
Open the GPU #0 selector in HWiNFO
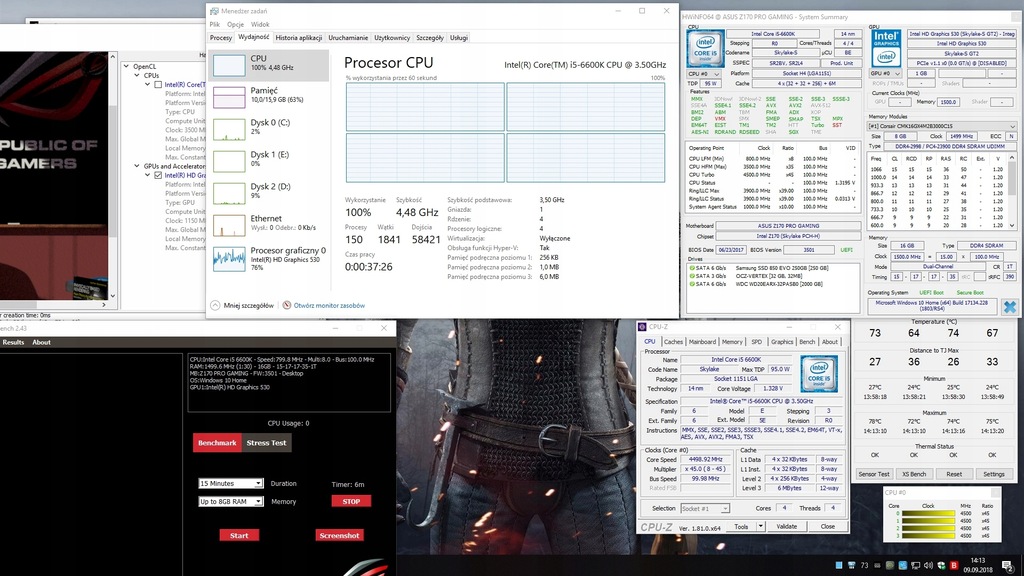pos(886,74)
